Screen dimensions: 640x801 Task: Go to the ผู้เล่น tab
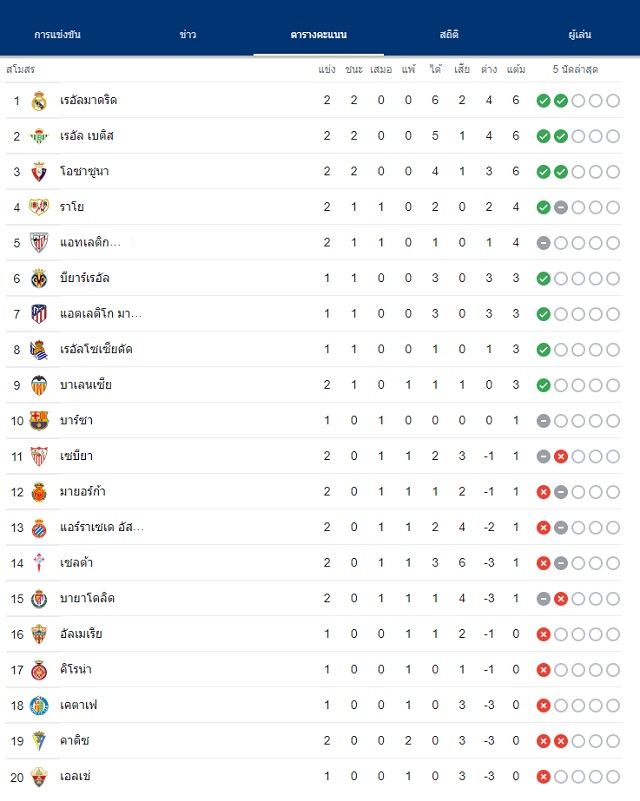click(x=580, y=34)
